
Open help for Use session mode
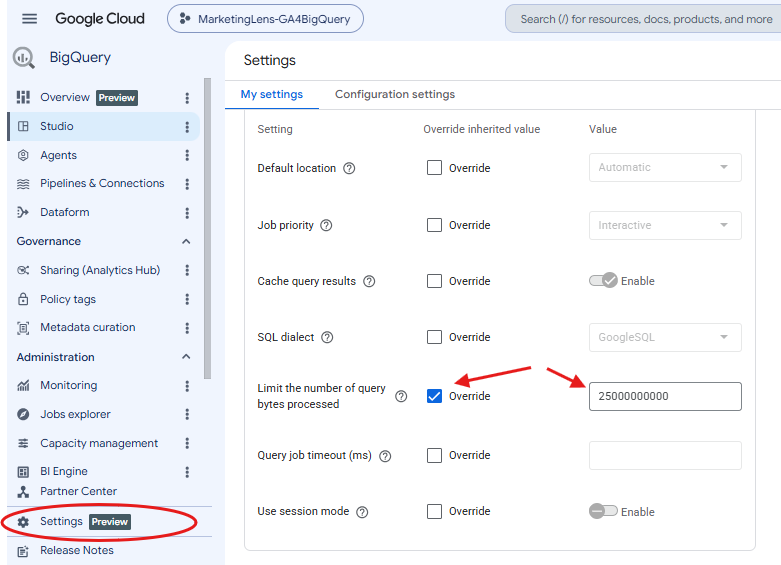(x=363, y=512)
